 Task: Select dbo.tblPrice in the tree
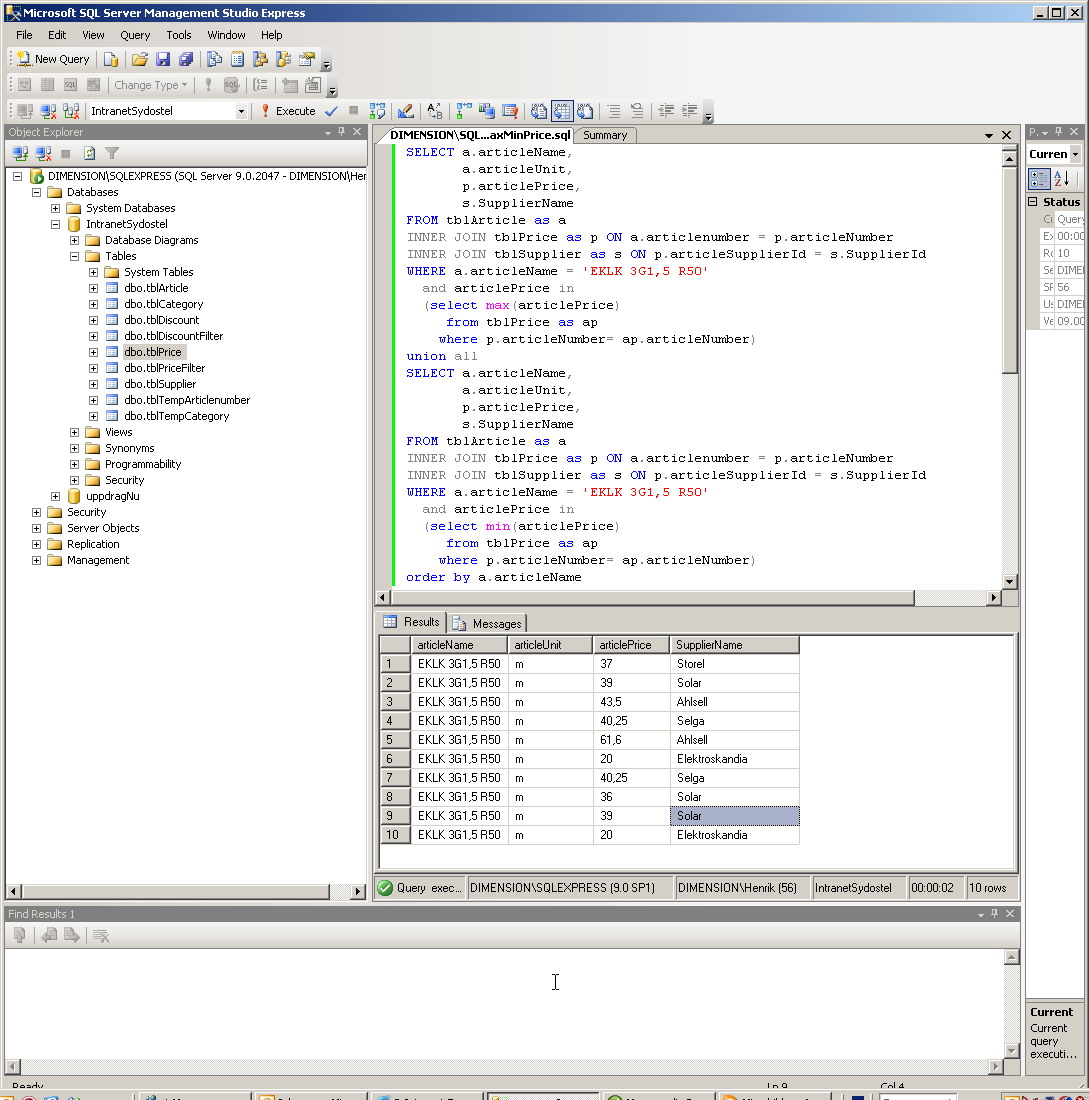153,352
